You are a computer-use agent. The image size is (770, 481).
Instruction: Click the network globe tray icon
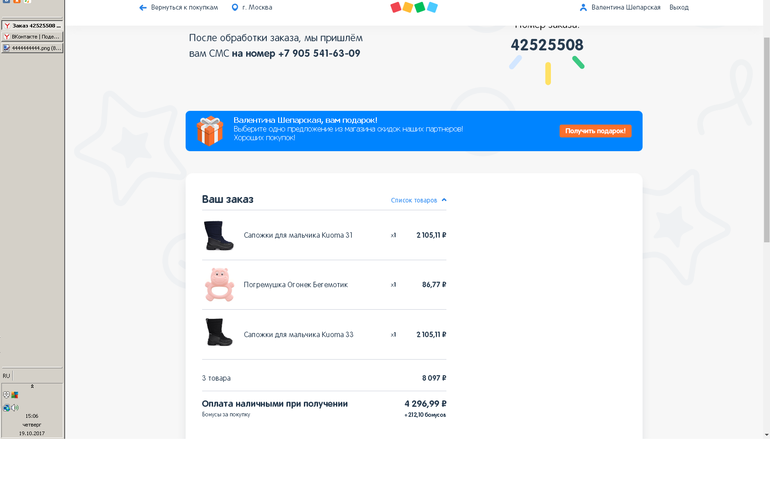6,407
